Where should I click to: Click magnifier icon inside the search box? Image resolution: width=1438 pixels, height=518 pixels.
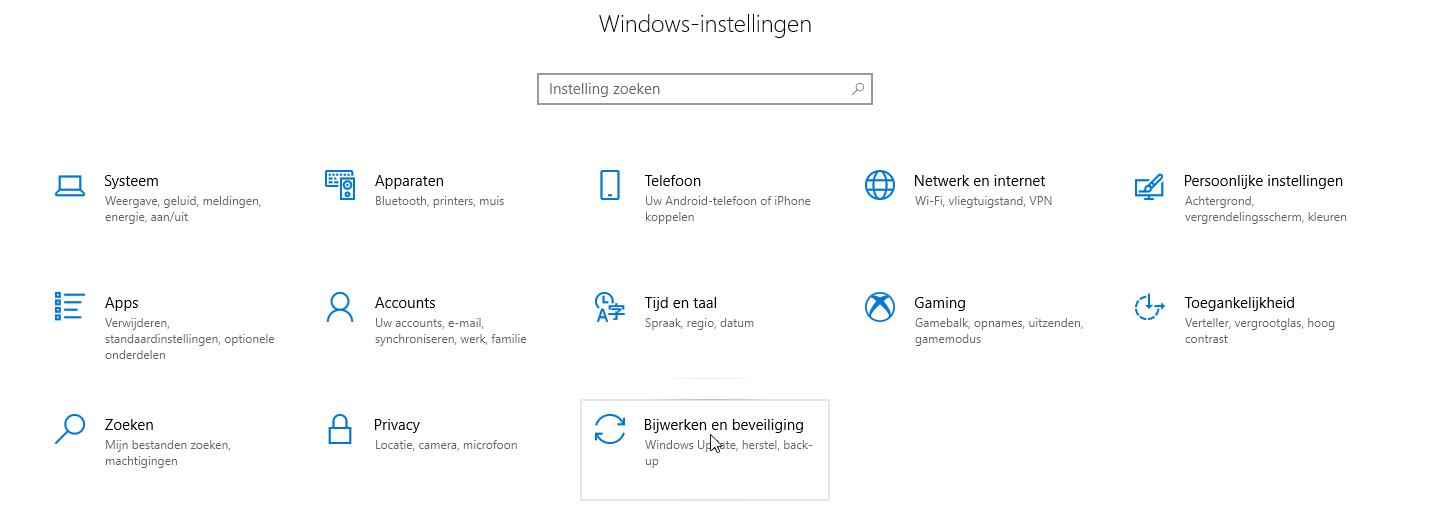pyautogui.click(x=857, y=89)
